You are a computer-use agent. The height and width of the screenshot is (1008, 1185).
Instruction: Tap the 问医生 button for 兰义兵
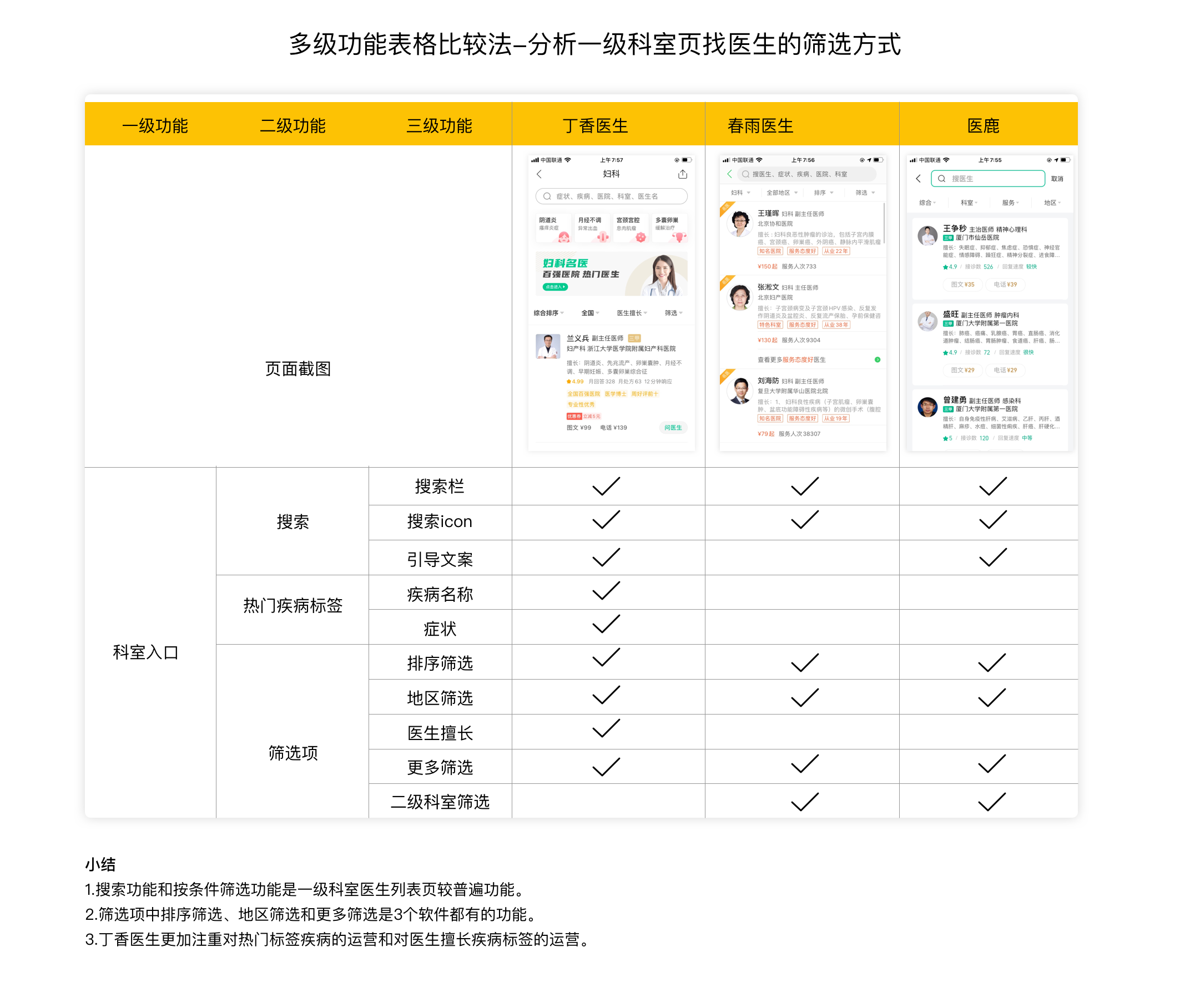(x=673, y=427)
